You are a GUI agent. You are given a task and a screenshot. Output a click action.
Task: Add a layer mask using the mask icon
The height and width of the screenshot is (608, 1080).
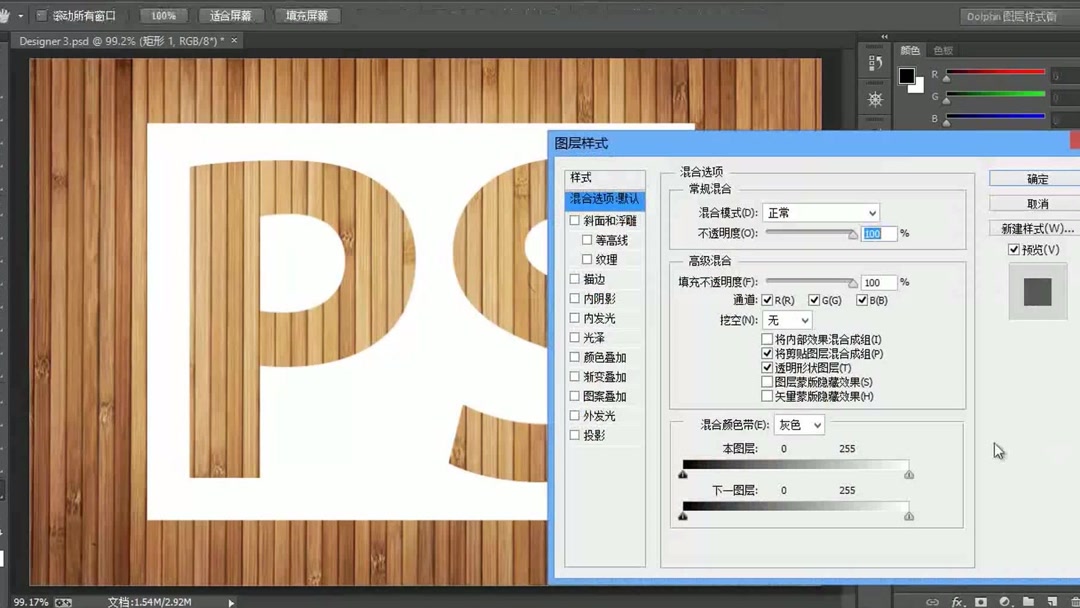coord(979,602)
